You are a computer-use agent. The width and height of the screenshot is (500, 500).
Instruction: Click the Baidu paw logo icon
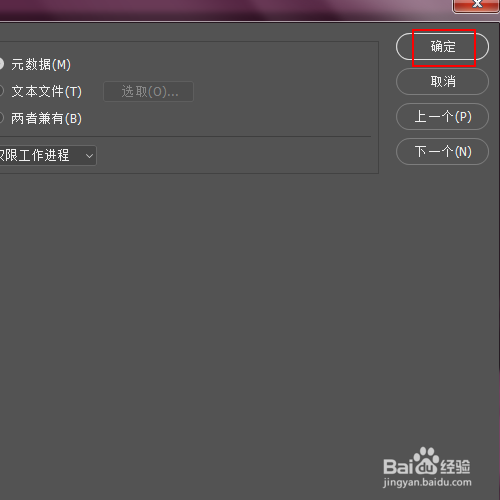point(425,460)
